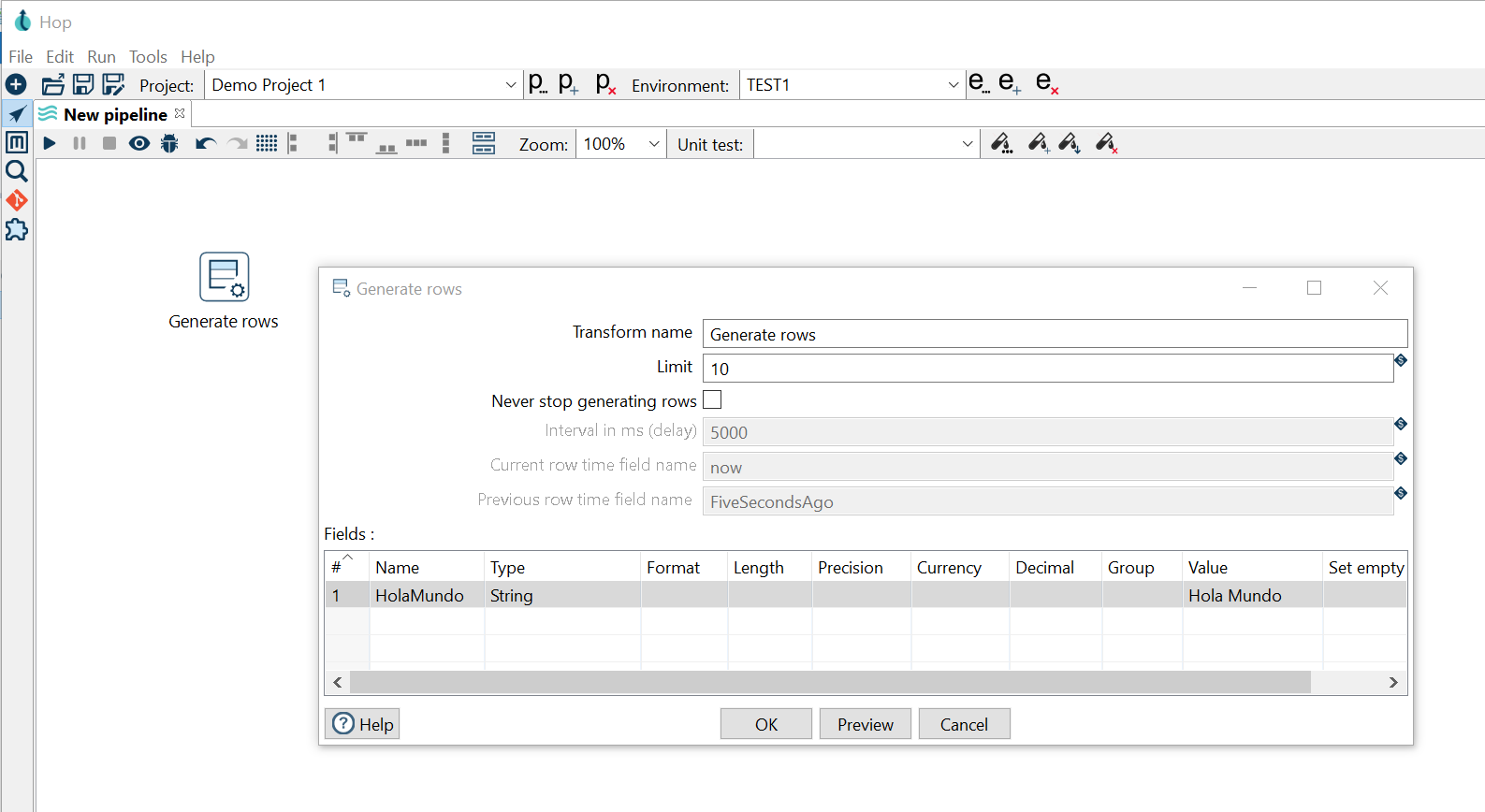Open search perspective magnifier icon
This screenshot has width=1485, height=812.
click(17, 171)
